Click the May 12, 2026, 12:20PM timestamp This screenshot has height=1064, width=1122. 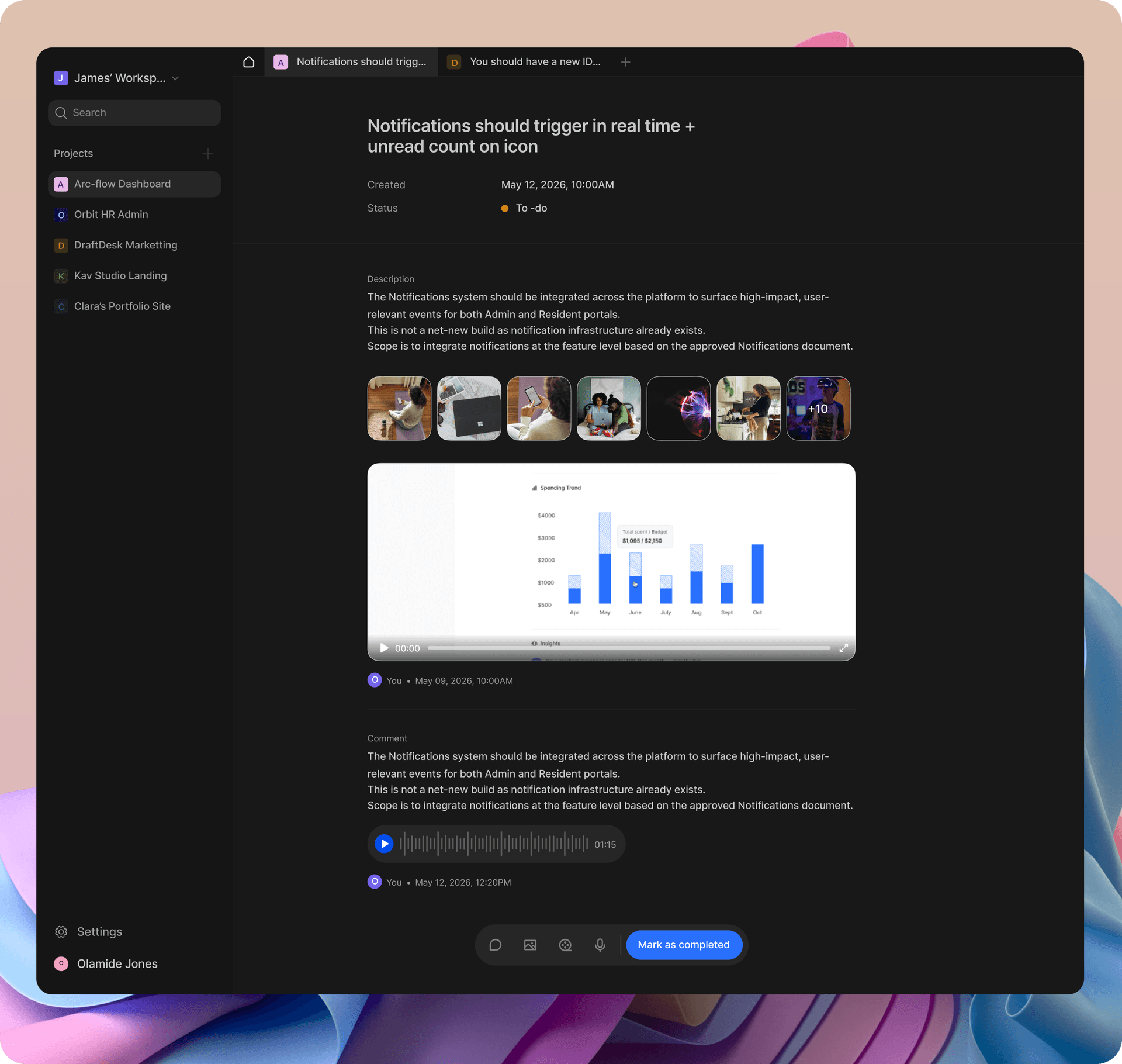(x=463, y=883)
